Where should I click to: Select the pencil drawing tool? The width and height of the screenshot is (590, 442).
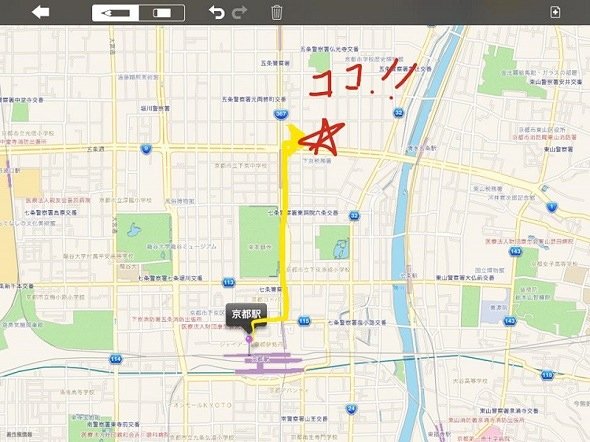click(x=116, y=13)
